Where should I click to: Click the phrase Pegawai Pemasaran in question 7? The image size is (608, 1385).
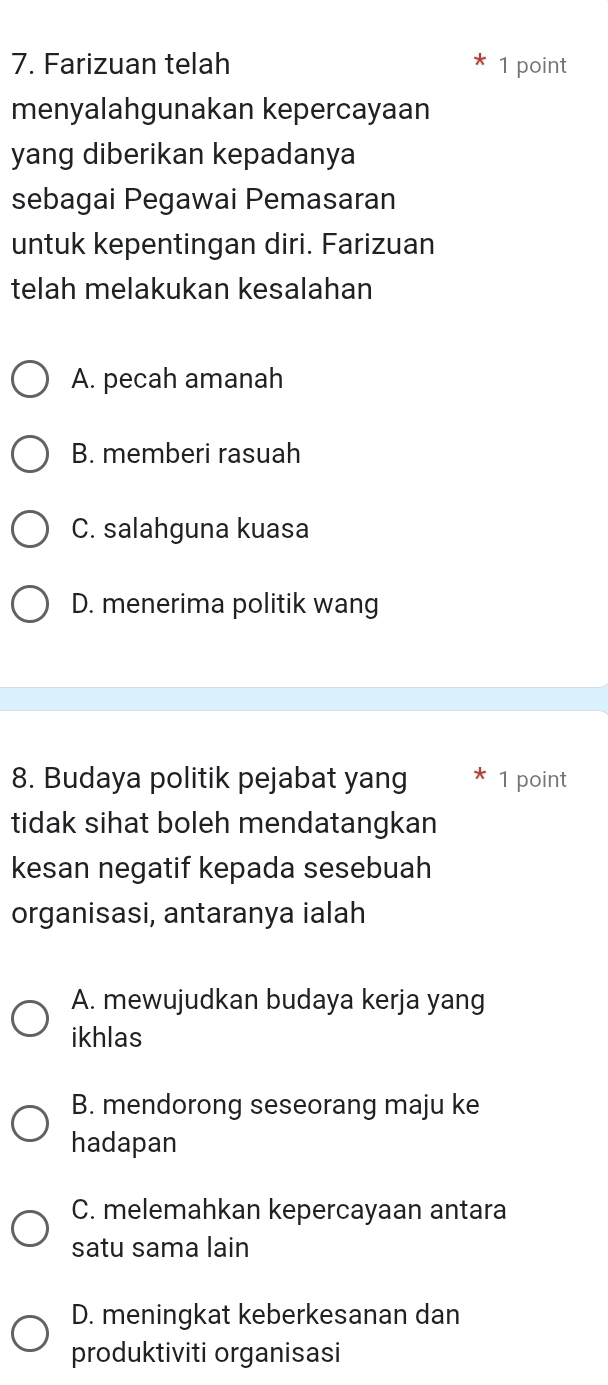click(x=270, y=199)
